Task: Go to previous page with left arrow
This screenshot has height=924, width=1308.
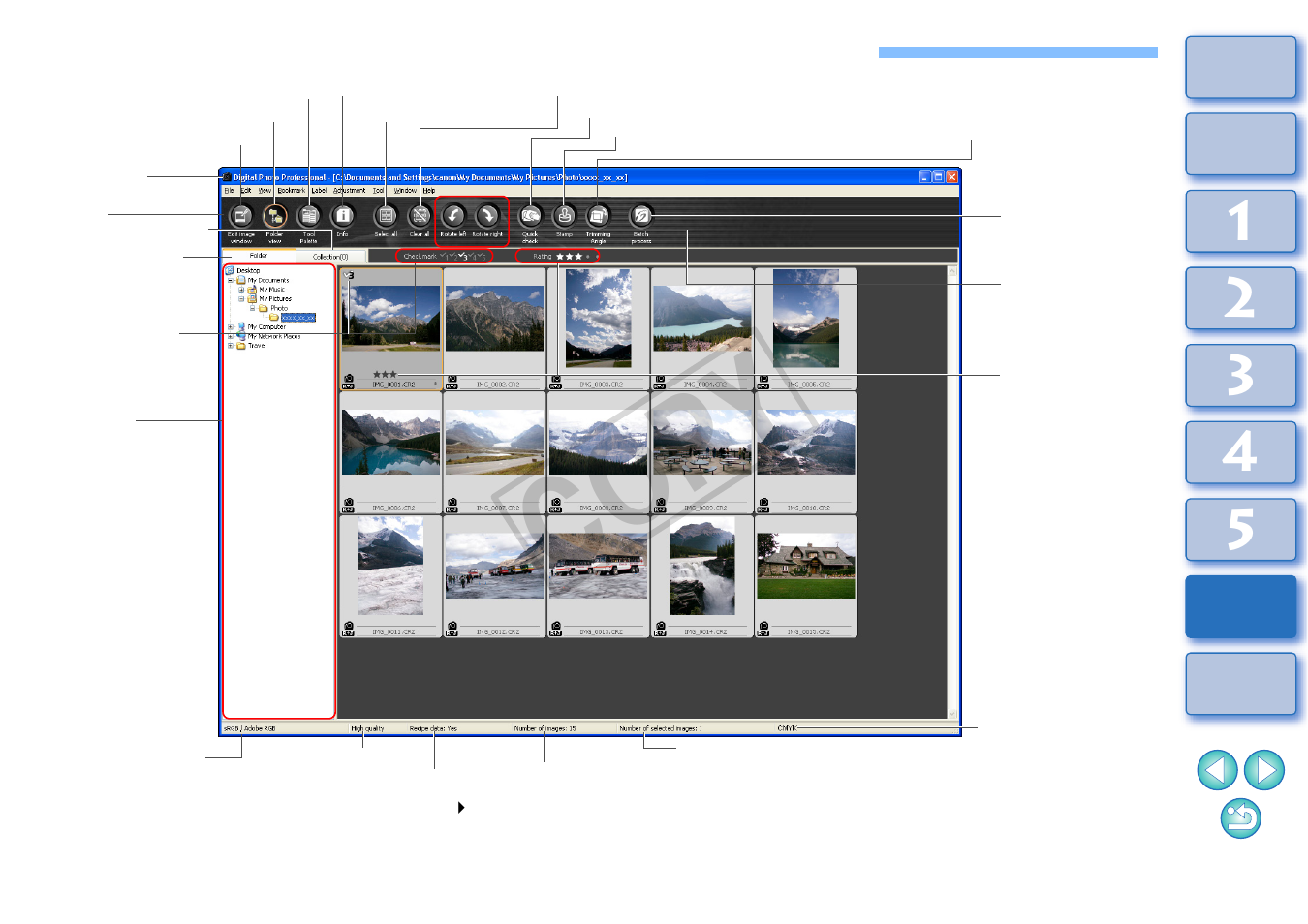Action: [1217, 770]
